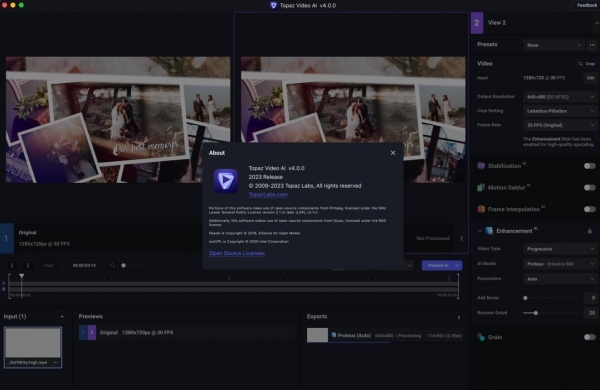This screenshot has width=600, height=390.
Task: Add a new input video with plus icon
Action: coord(62,317)
